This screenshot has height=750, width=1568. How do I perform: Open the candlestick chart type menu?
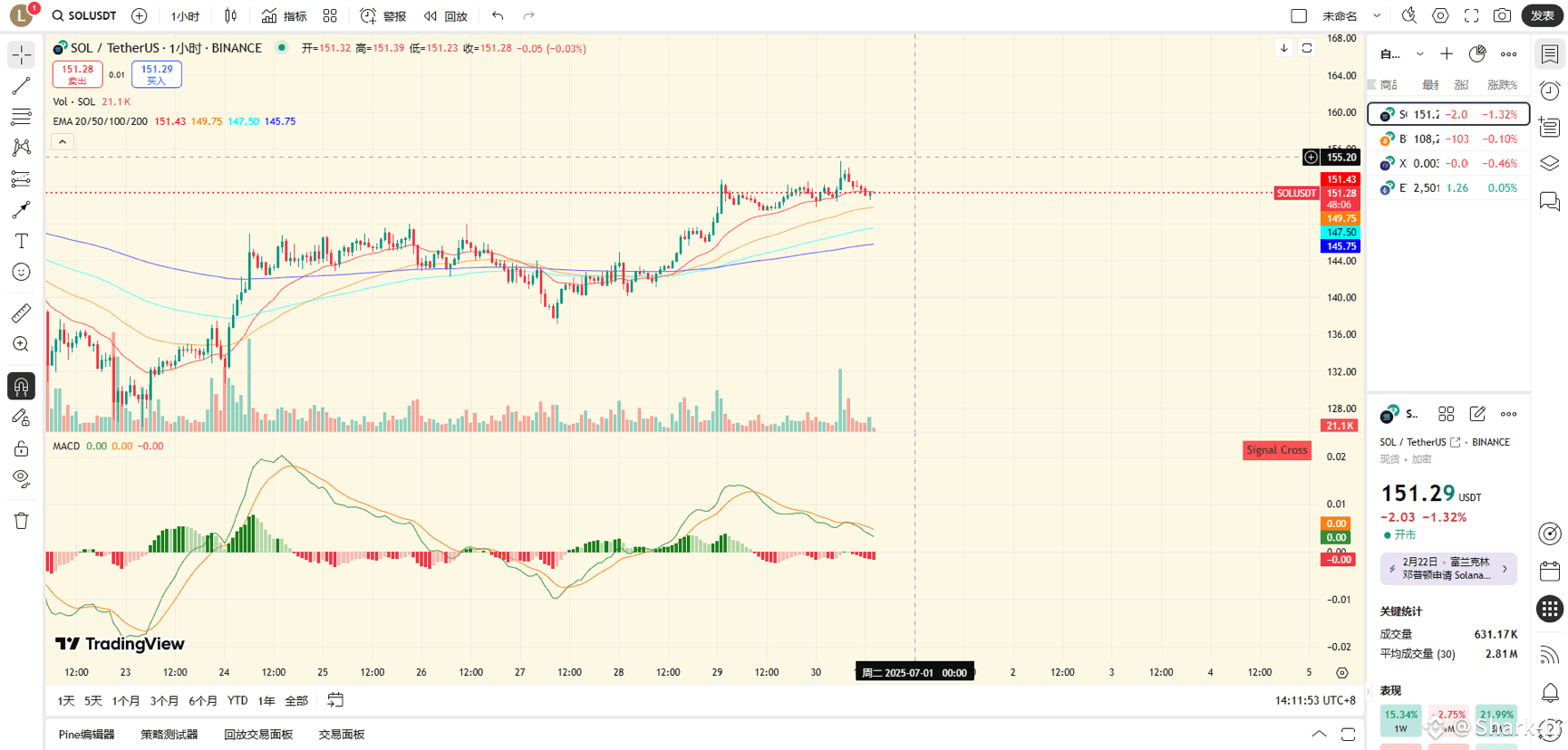pos(231,15)
